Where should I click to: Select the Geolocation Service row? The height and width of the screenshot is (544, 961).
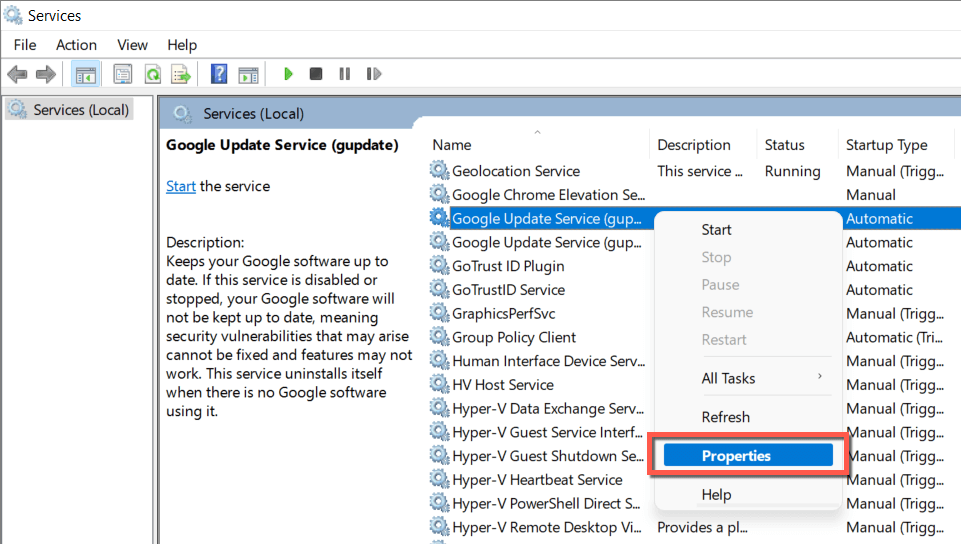tap(515, 171)
